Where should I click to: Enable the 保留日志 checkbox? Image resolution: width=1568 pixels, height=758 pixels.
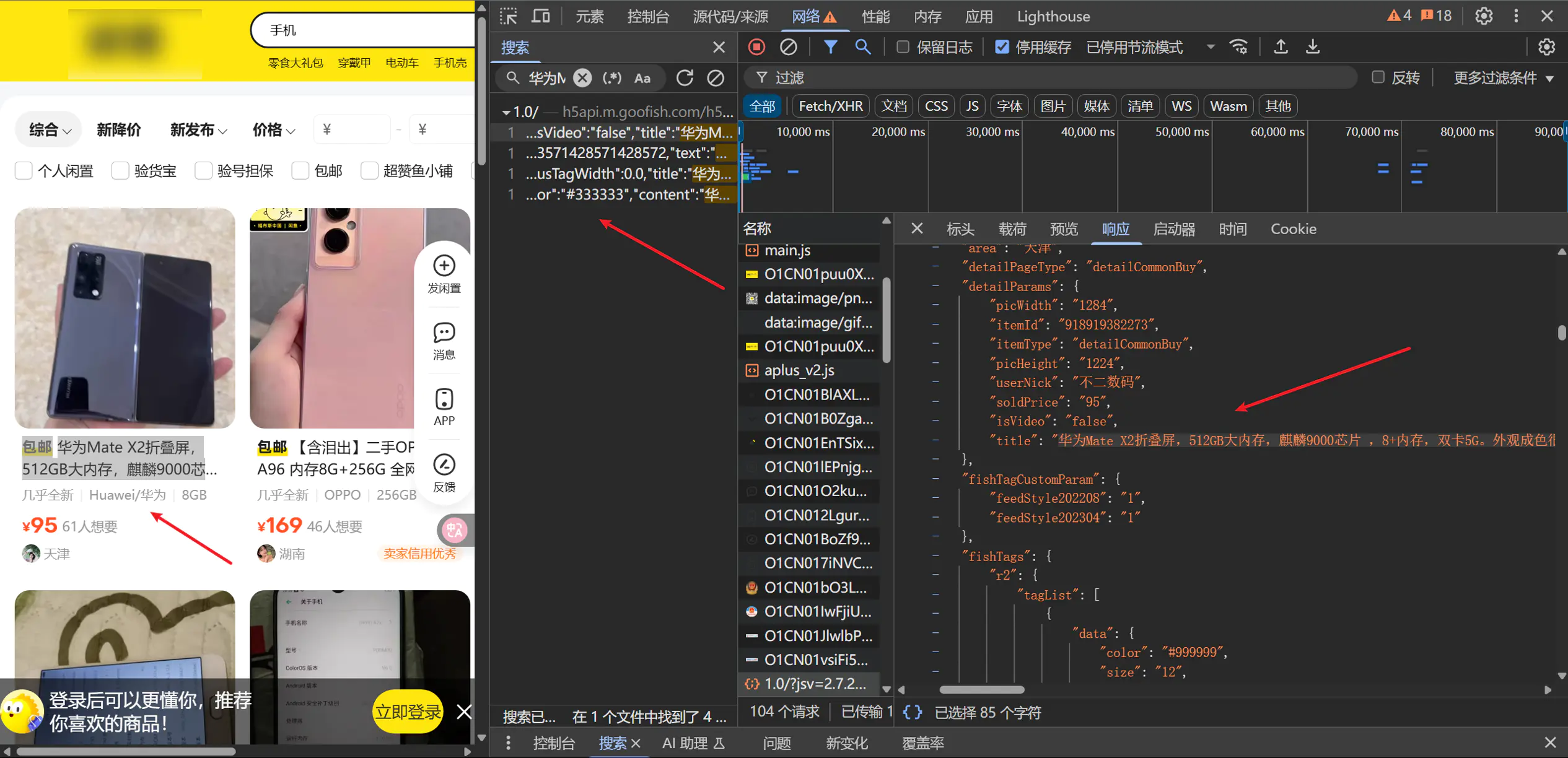(903, 47)
